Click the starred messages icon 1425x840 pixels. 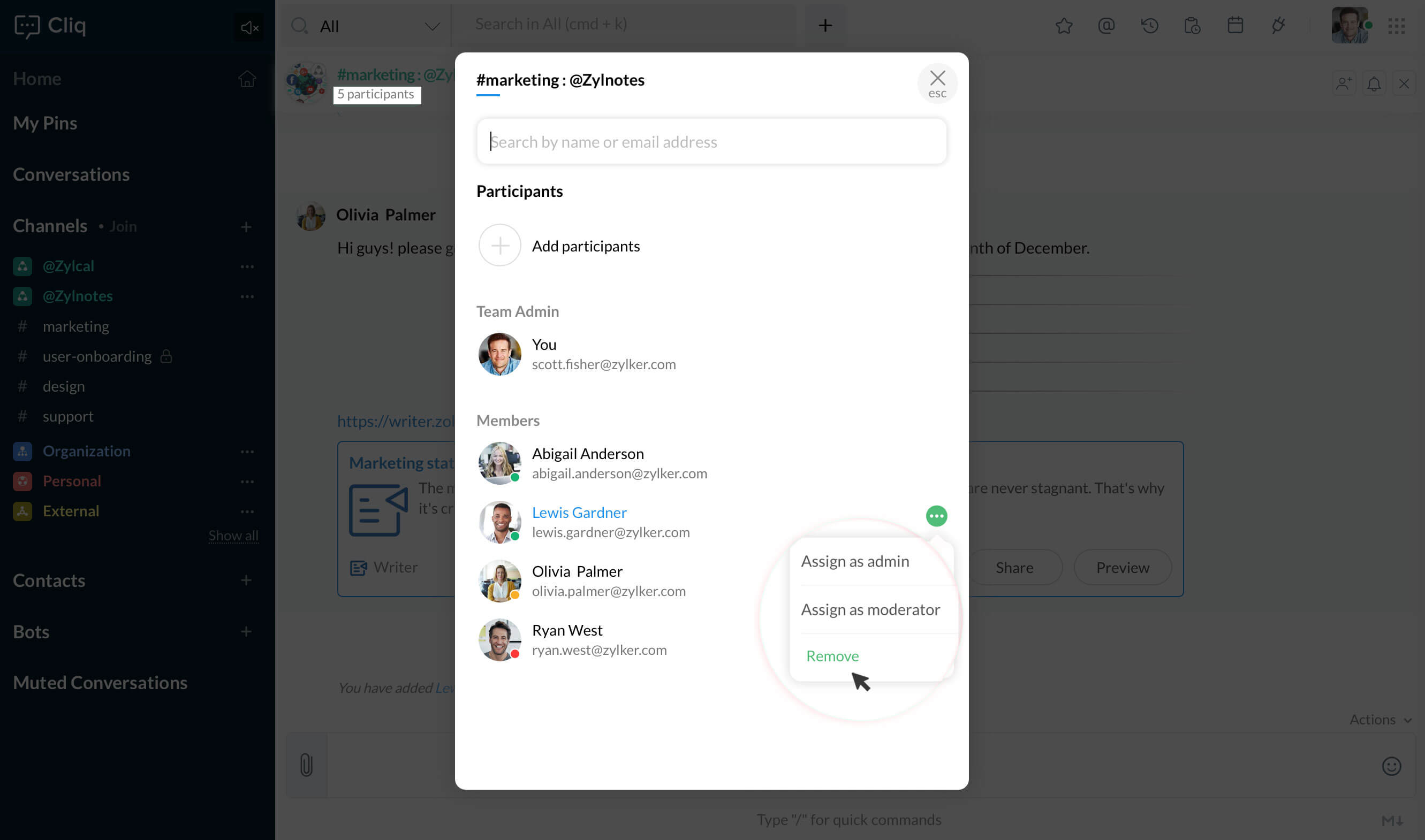1064,26
